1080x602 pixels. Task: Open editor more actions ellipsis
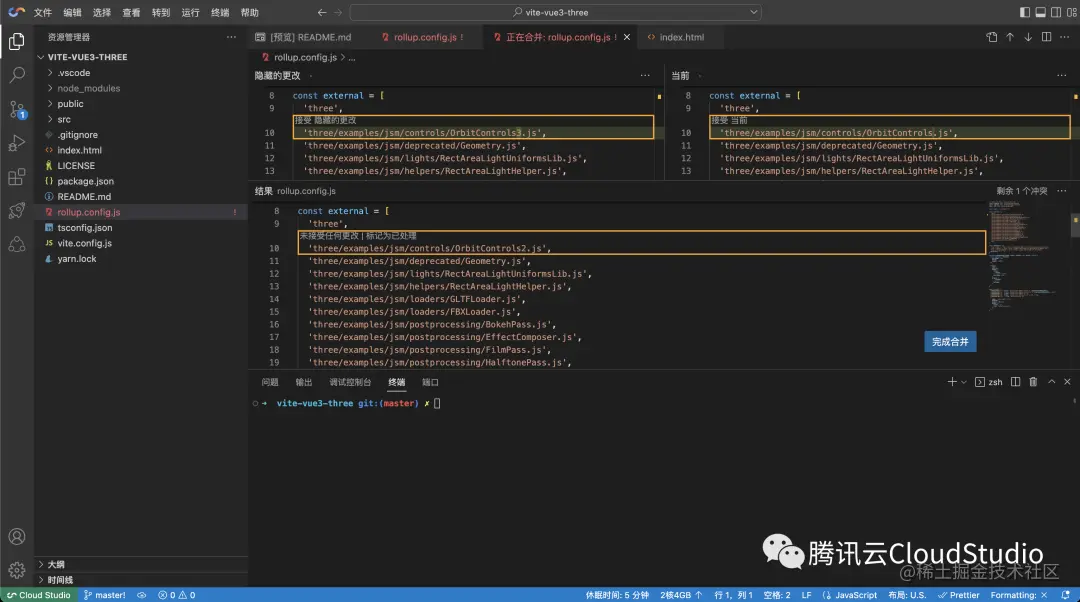tap(1064, 37)
